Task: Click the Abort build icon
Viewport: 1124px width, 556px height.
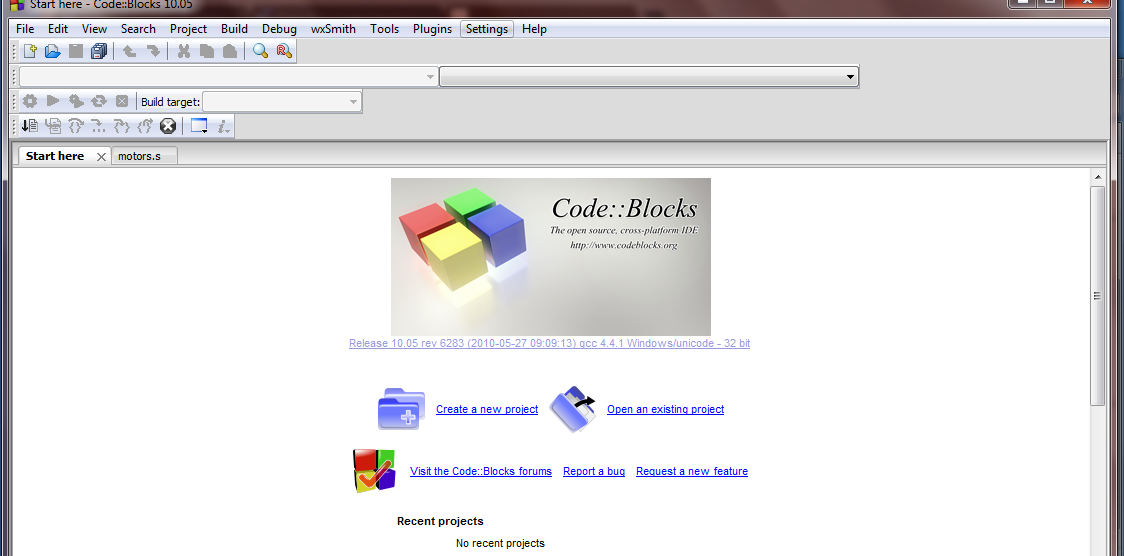Action: 122,101
